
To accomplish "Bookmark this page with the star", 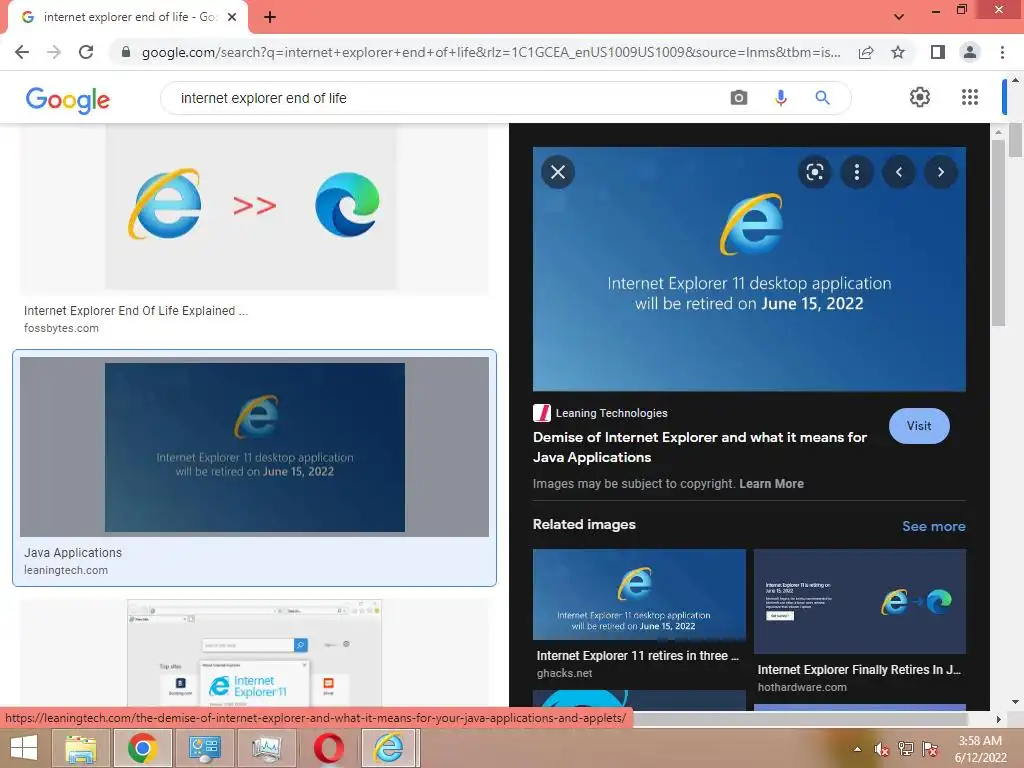I will point(898,52).
